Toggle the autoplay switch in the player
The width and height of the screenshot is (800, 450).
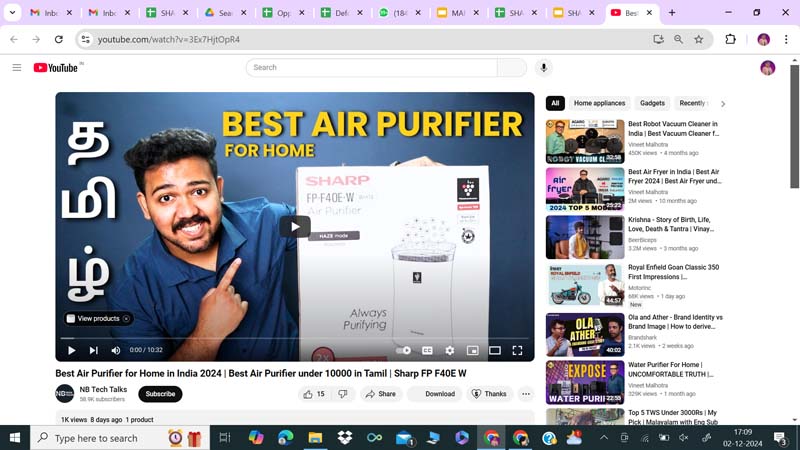(x=403, y=350)
